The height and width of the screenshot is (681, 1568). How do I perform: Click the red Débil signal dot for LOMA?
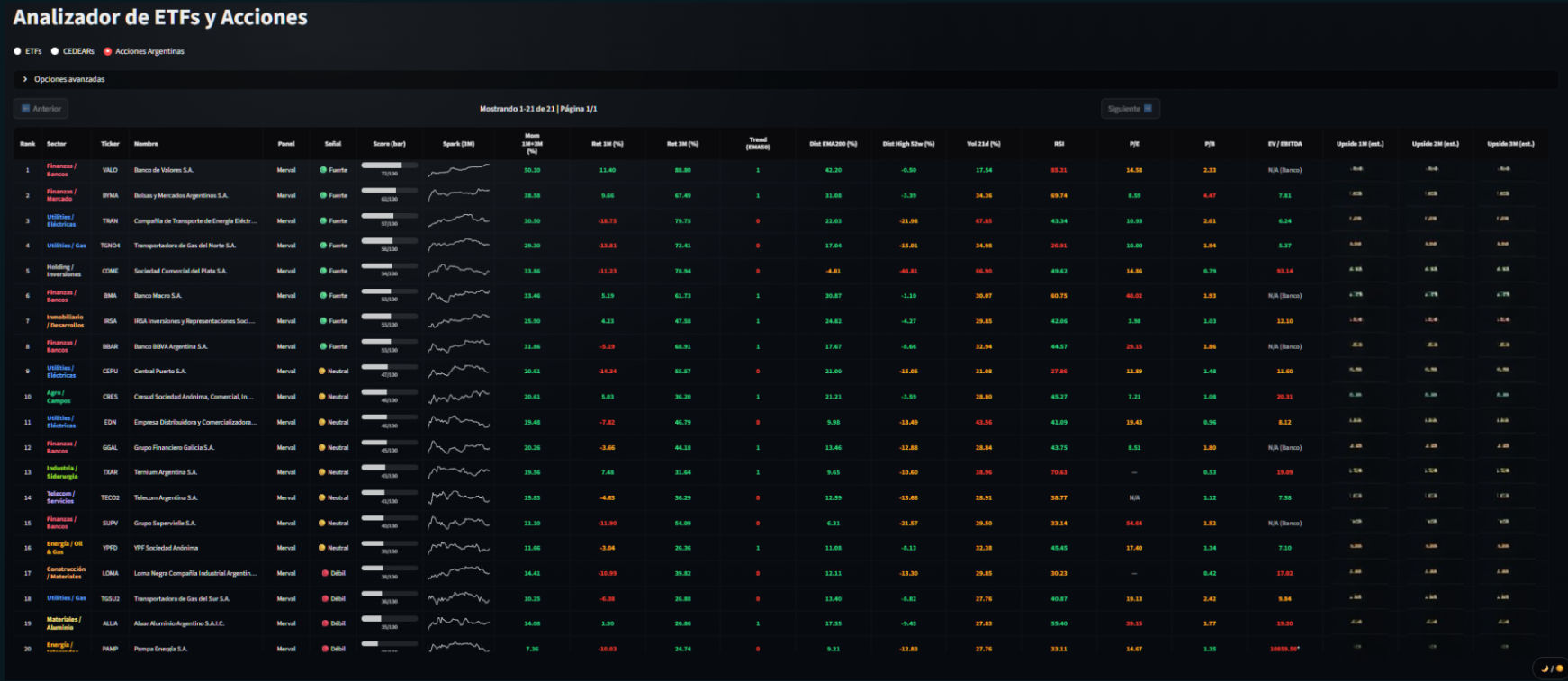click(325, 573)
